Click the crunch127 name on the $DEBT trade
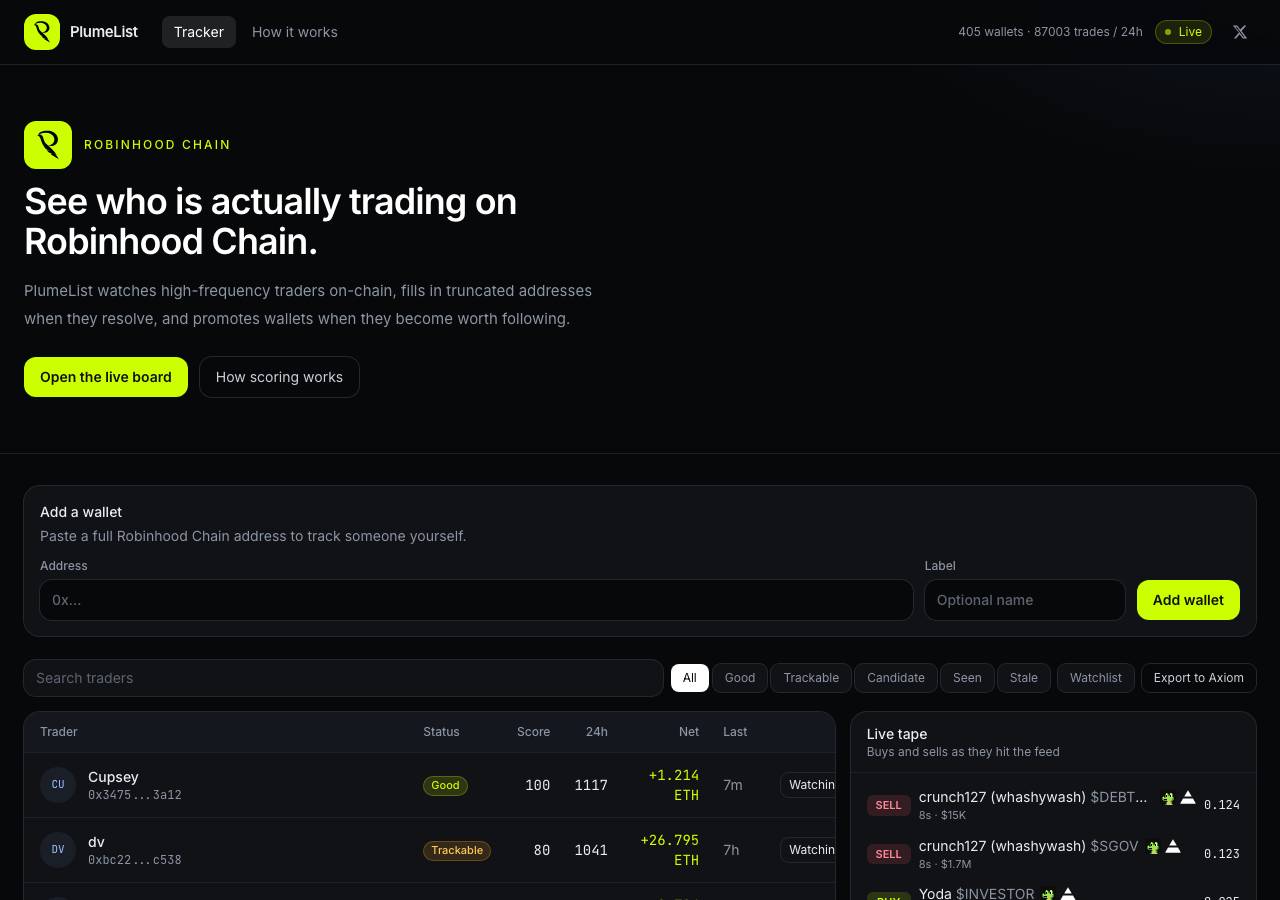This screenshot has width=1280, height=900. (x=1002, y=797)
